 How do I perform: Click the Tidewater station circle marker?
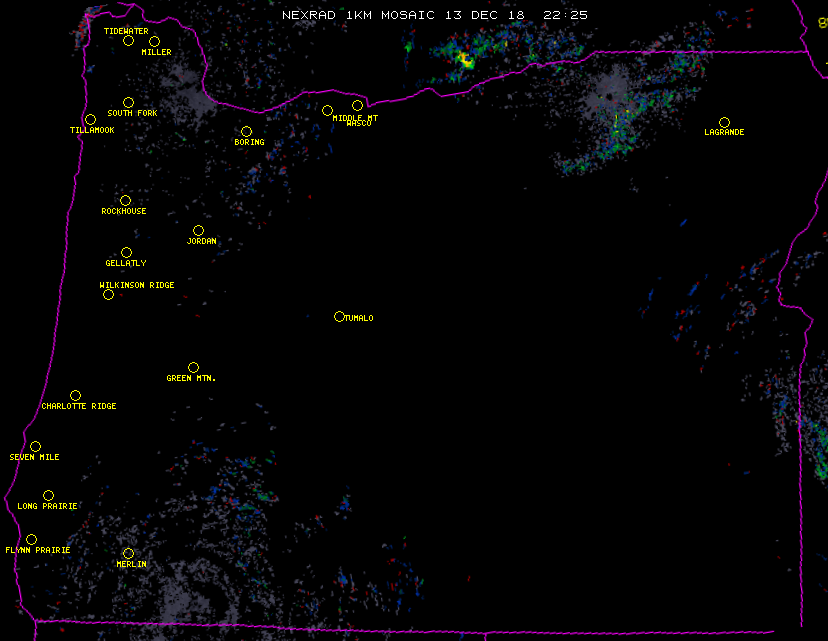128,40
